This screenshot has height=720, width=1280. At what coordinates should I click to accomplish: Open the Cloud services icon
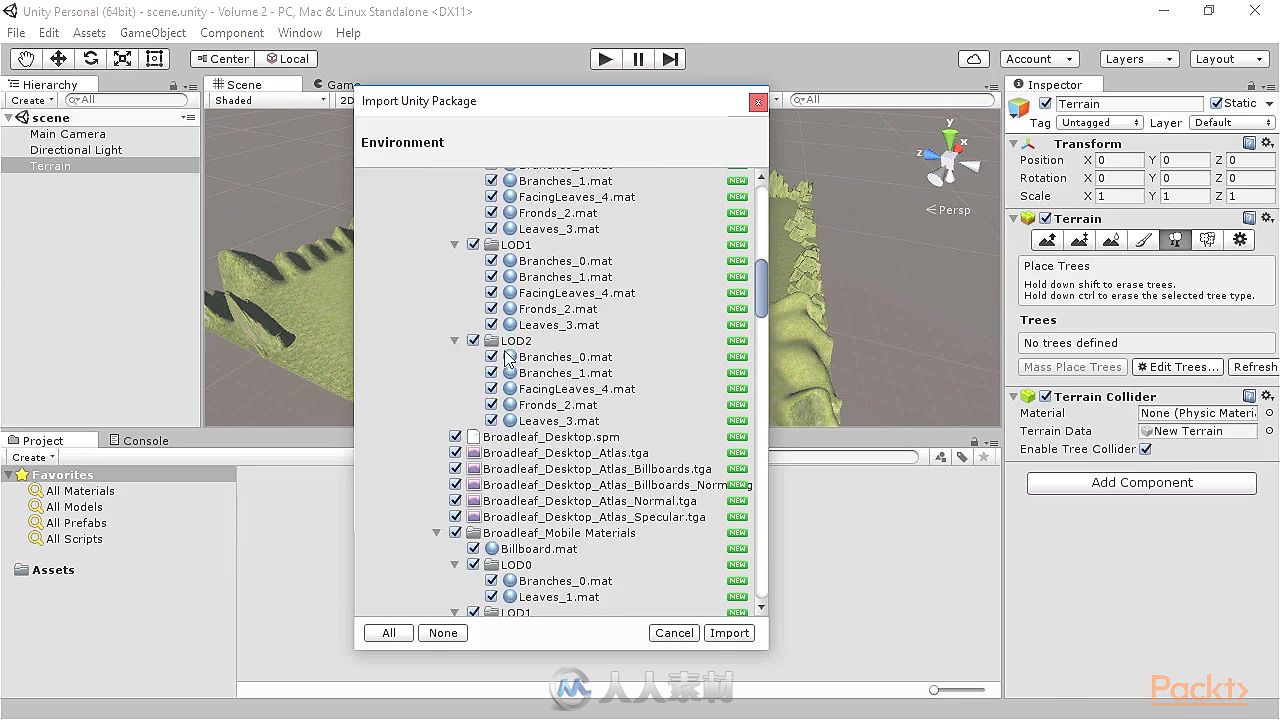point(974,59)
